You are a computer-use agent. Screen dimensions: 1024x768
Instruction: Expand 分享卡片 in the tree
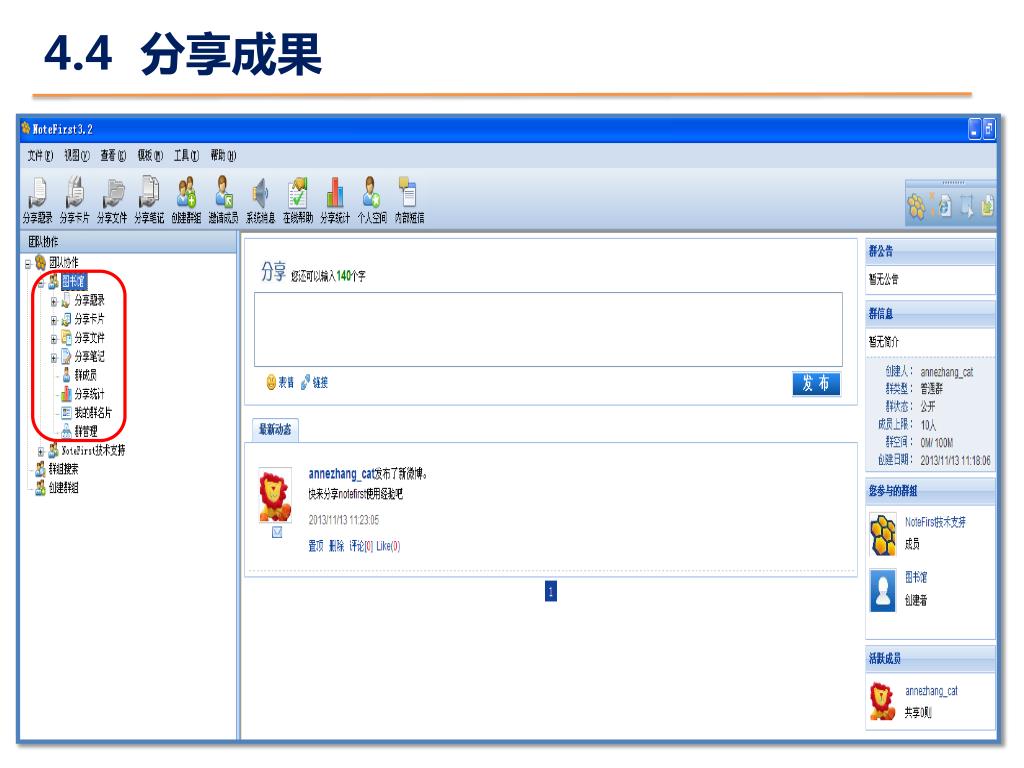coord(54,320)
